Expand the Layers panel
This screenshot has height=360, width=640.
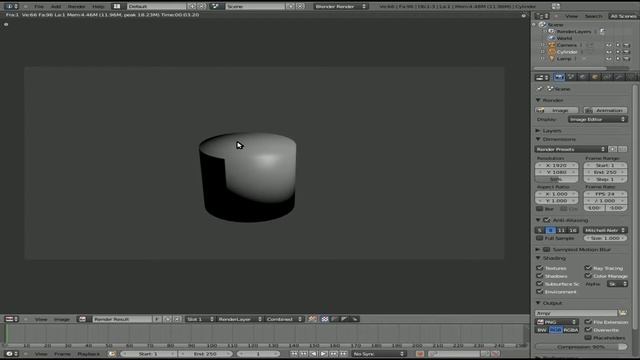[538, 131]
